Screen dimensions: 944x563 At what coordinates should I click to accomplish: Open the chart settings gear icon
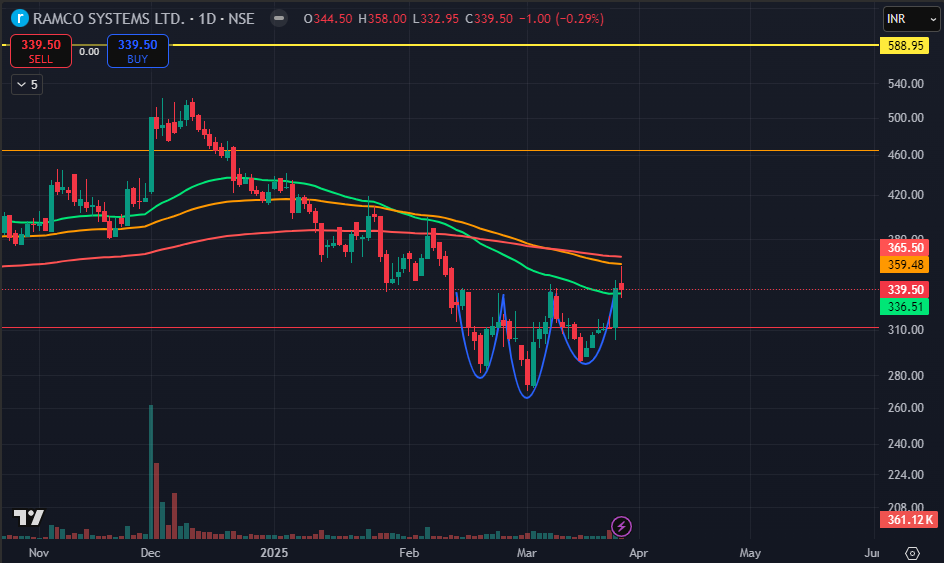coord(912,553)
